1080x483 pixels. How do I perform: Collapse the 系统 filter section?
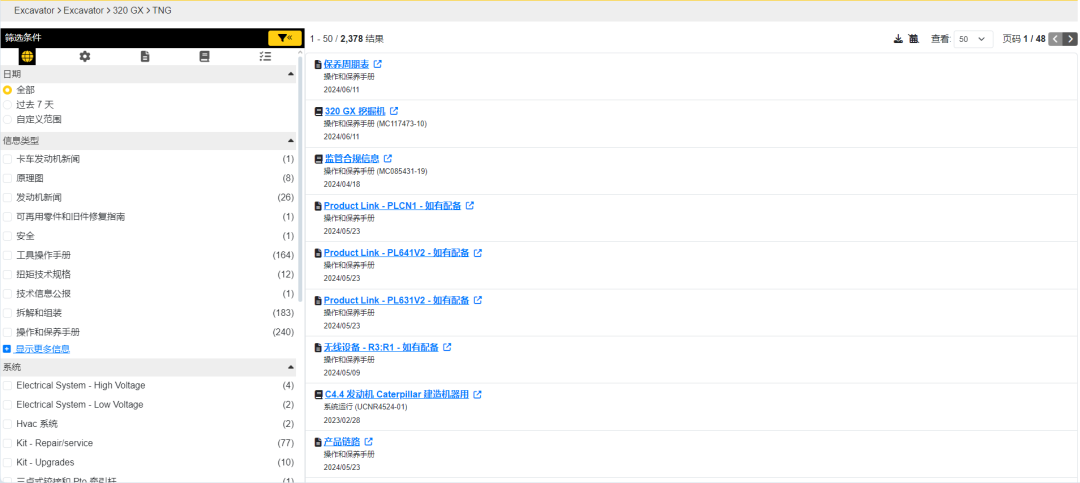290,367
